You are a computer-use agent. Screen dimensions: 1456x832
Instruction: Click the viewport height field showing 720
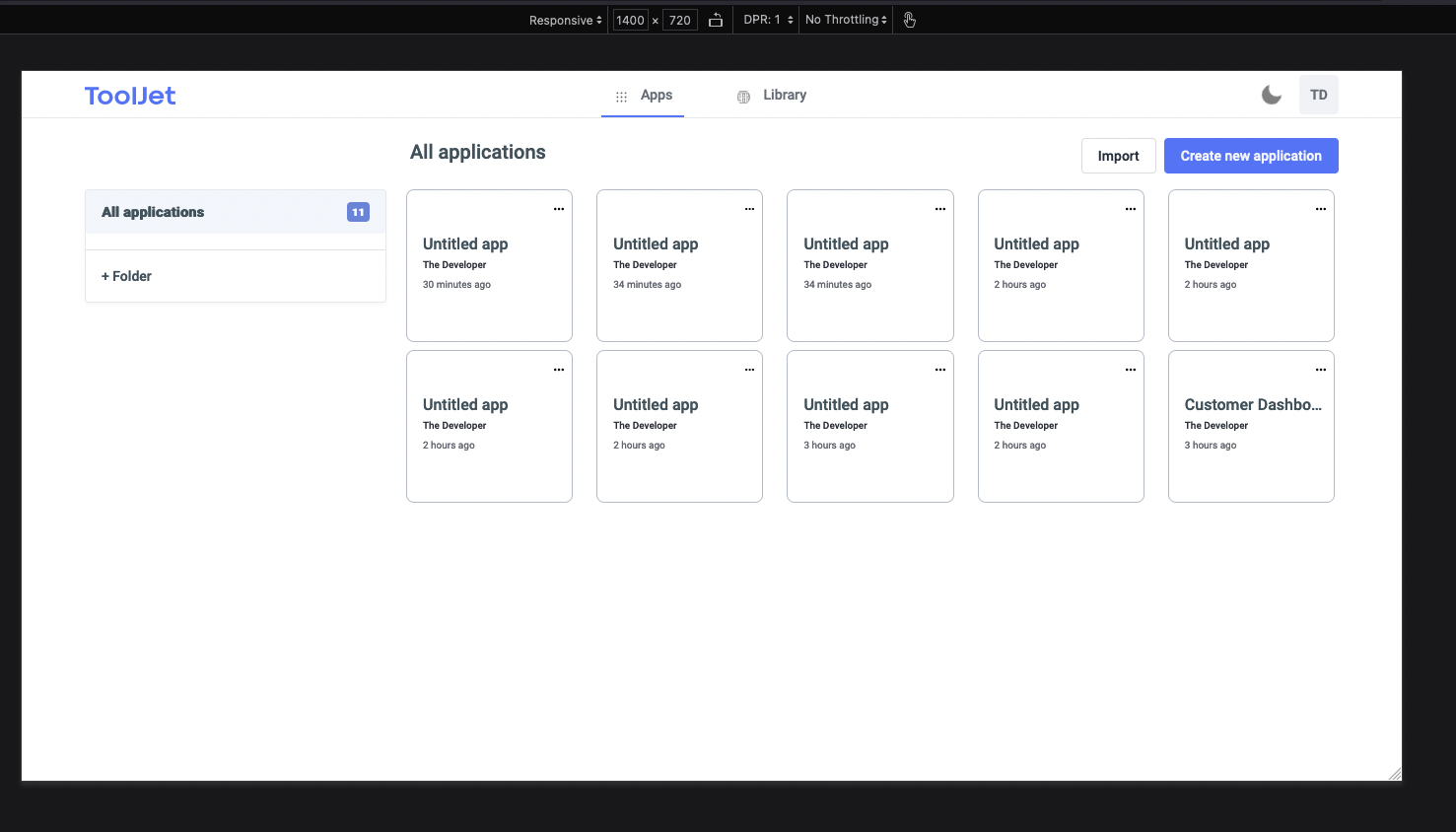(x=680, y=20)
